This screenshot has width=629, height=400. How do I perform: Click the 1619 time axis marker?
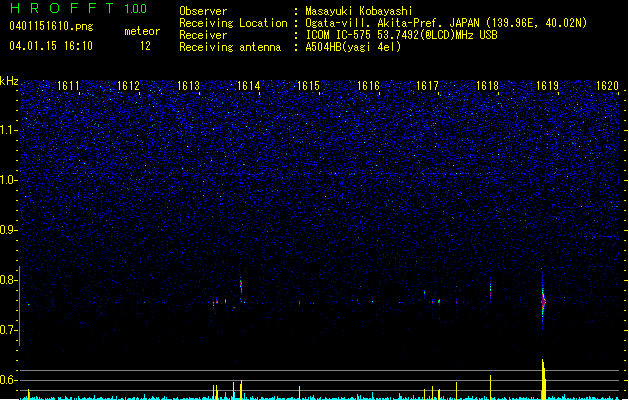548,86
